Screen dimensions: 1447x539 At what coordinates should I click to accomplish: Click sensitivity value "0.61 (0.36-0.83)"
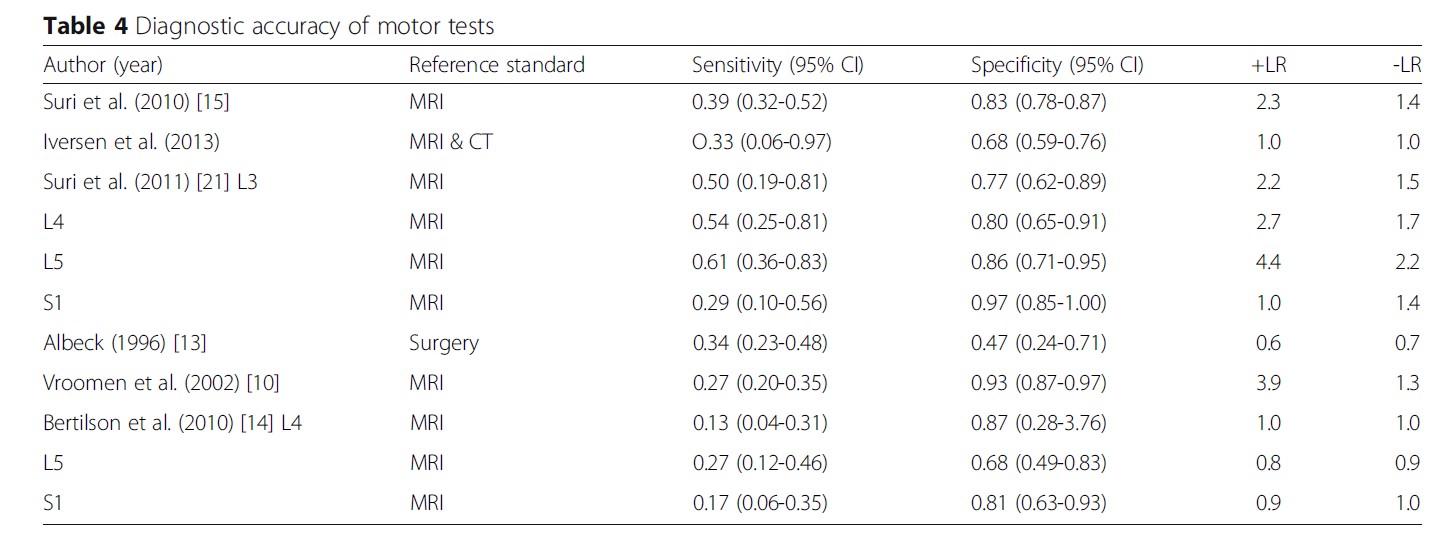tap(760, 263)
